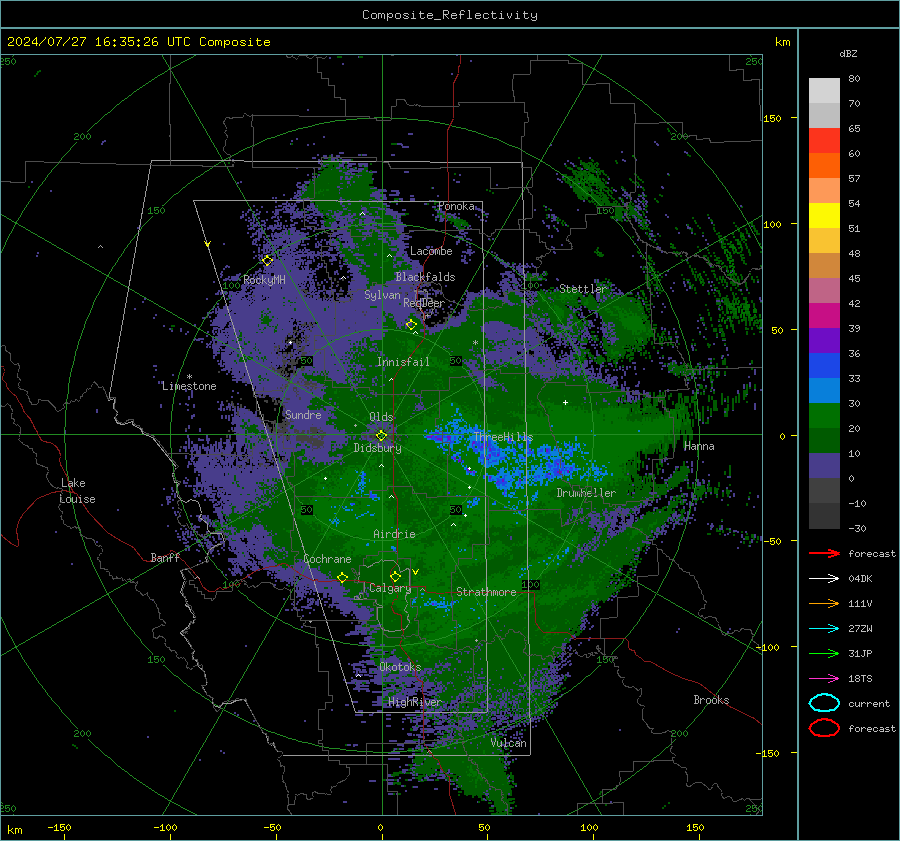Image resolution: width=900 pixels, height=841 pixels.
Task: Click the ThreeHills town label
Action: pos(503,437)
